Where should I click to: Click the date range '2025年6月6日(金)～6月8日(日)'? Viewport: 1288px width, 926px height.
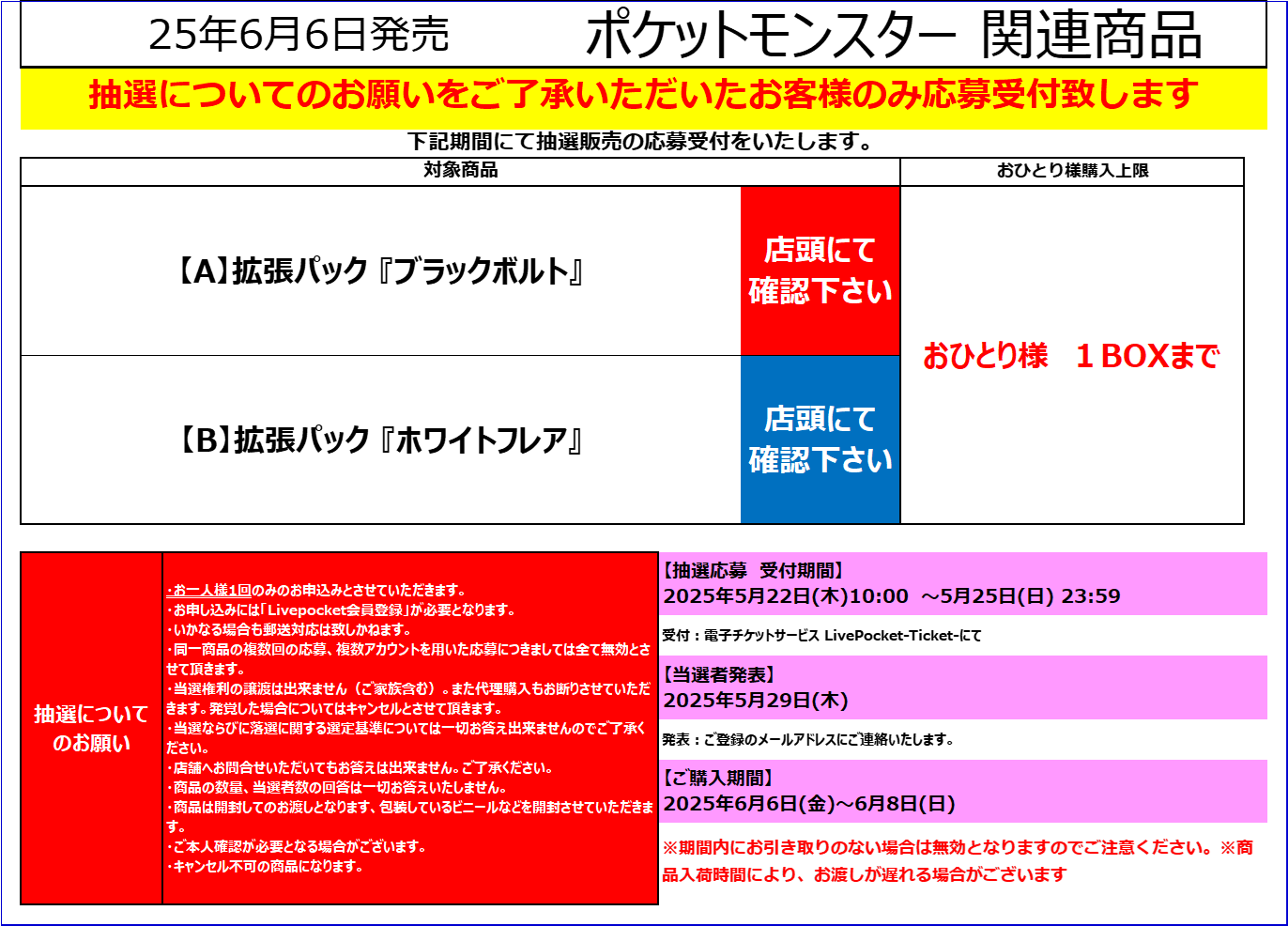pyautogui.click(x=809, y=804)
